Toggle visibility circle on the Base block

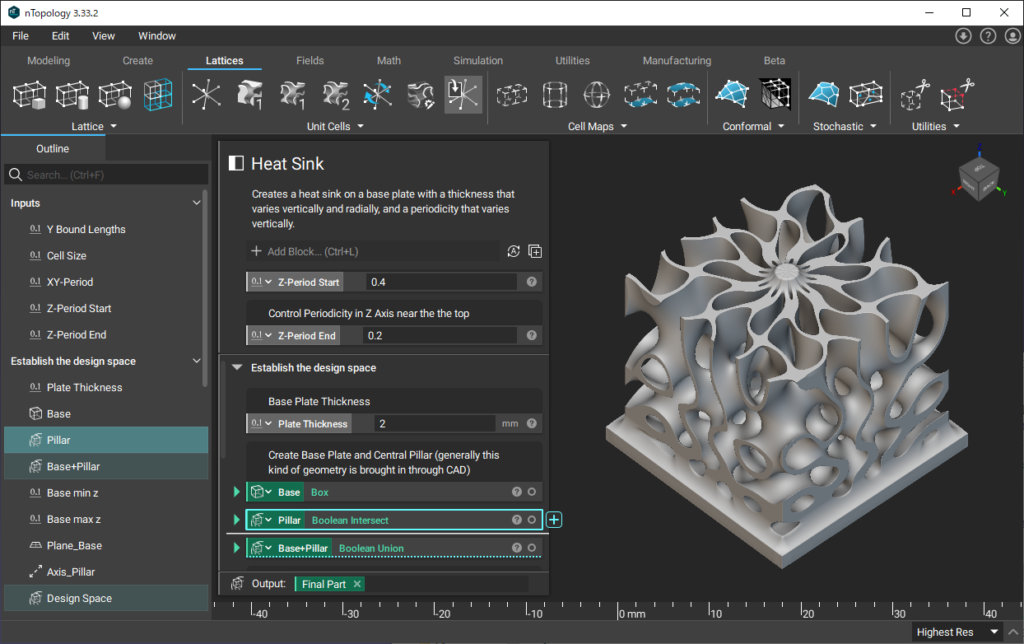pos(532,492)
